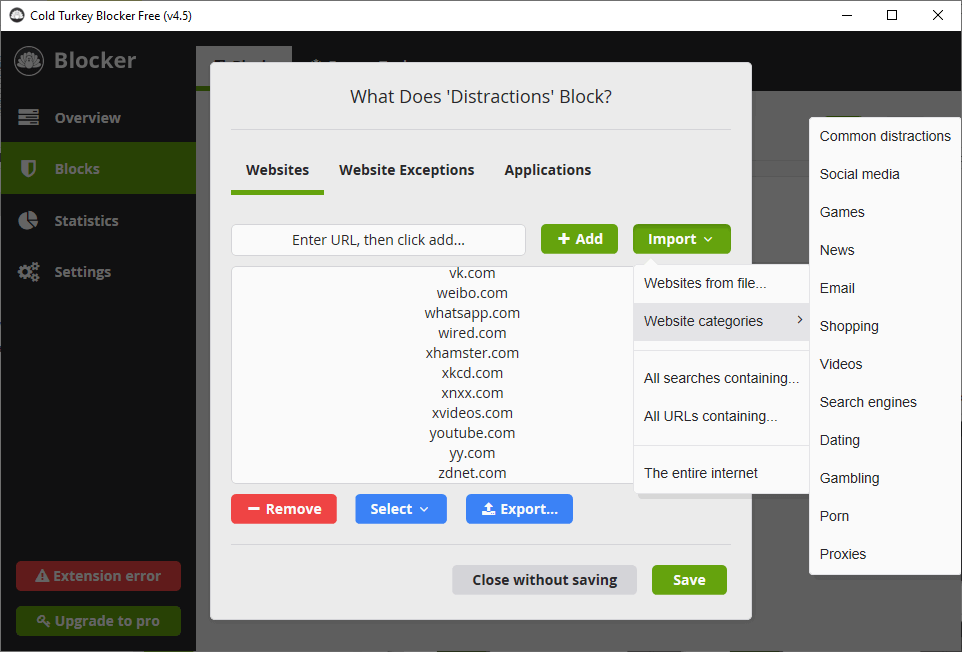The width and height of the screenshot is (962, 652).
Task: Click the upload icon on Export
Action: tap(489, 508)
